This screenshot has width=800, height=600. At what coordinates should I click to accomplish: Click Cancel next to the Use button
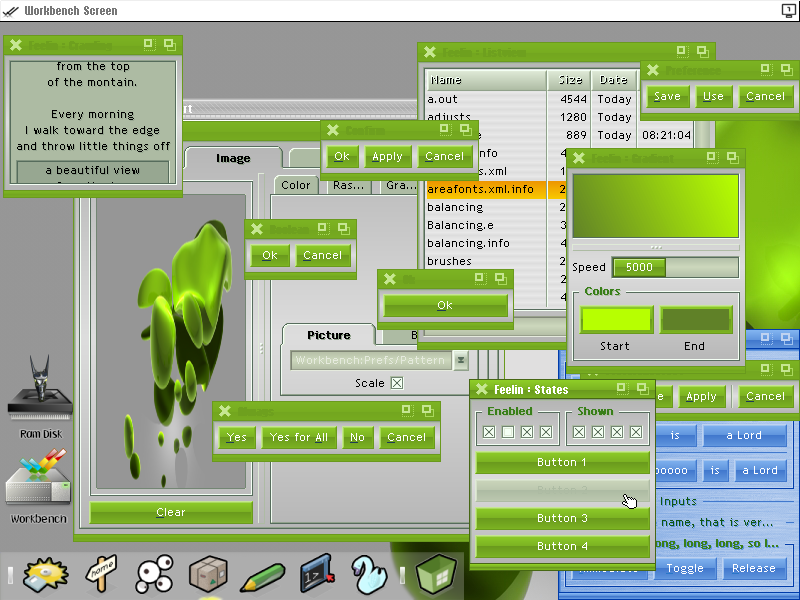pos(766,96)
